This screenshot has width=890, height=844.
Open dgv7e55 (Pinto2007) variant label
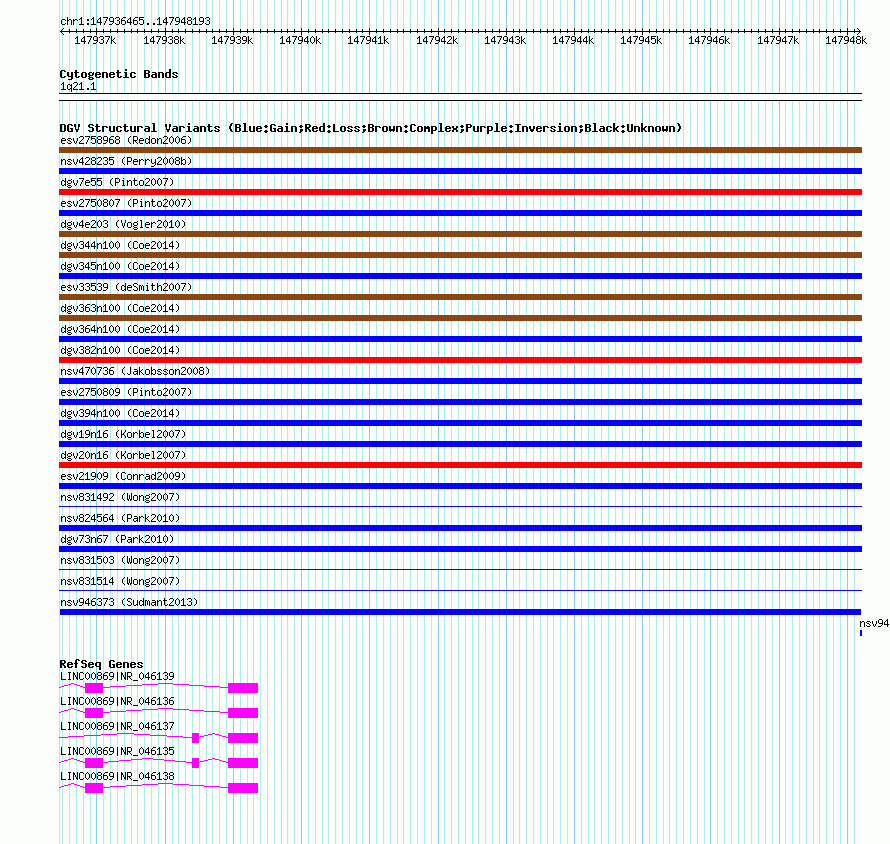tap(117, 182)
